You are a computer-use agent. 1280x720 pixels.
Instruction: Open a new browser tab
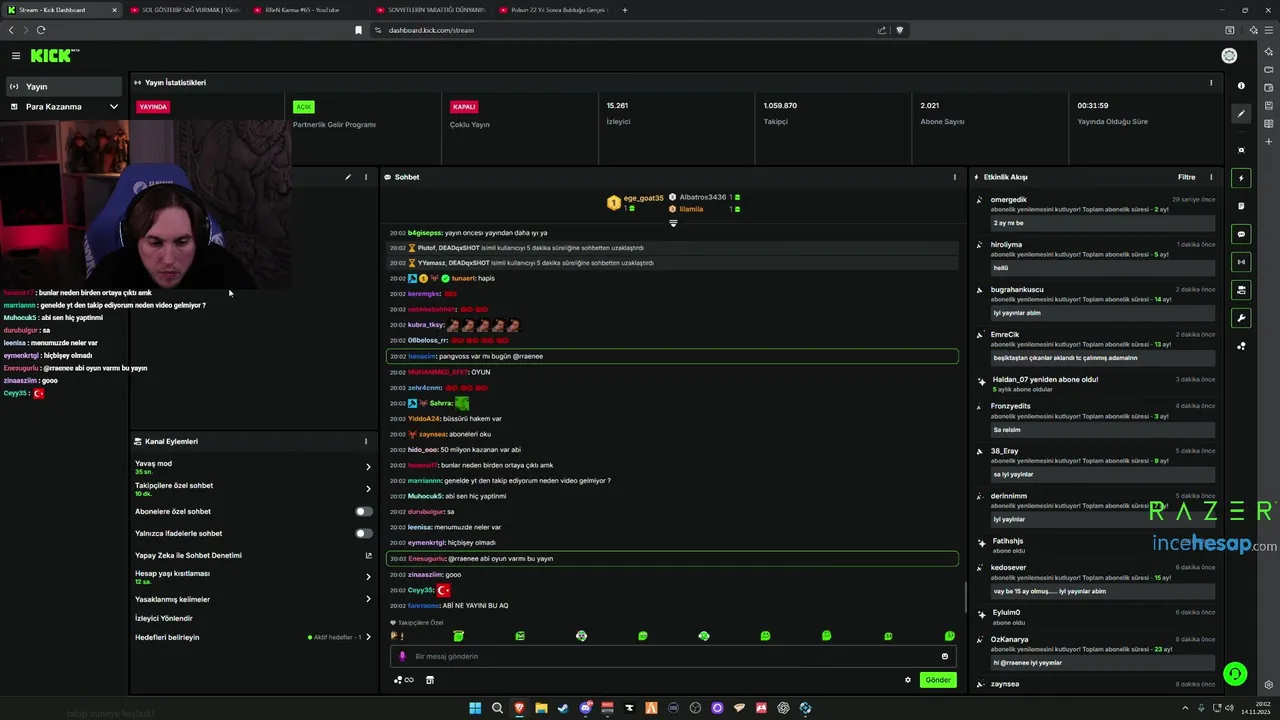click(625, 10)
